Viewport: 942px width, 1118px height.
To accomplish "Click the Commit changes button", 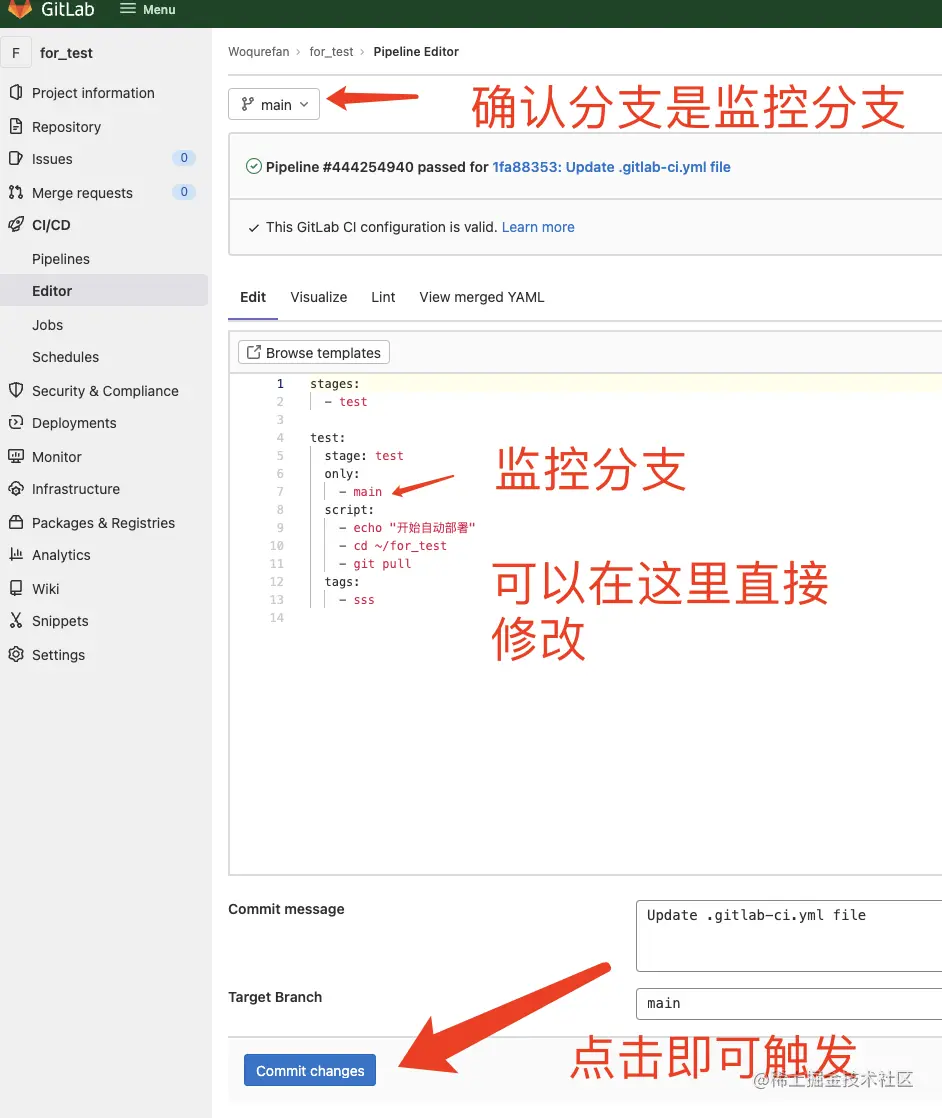I will tap(309, 1070).
